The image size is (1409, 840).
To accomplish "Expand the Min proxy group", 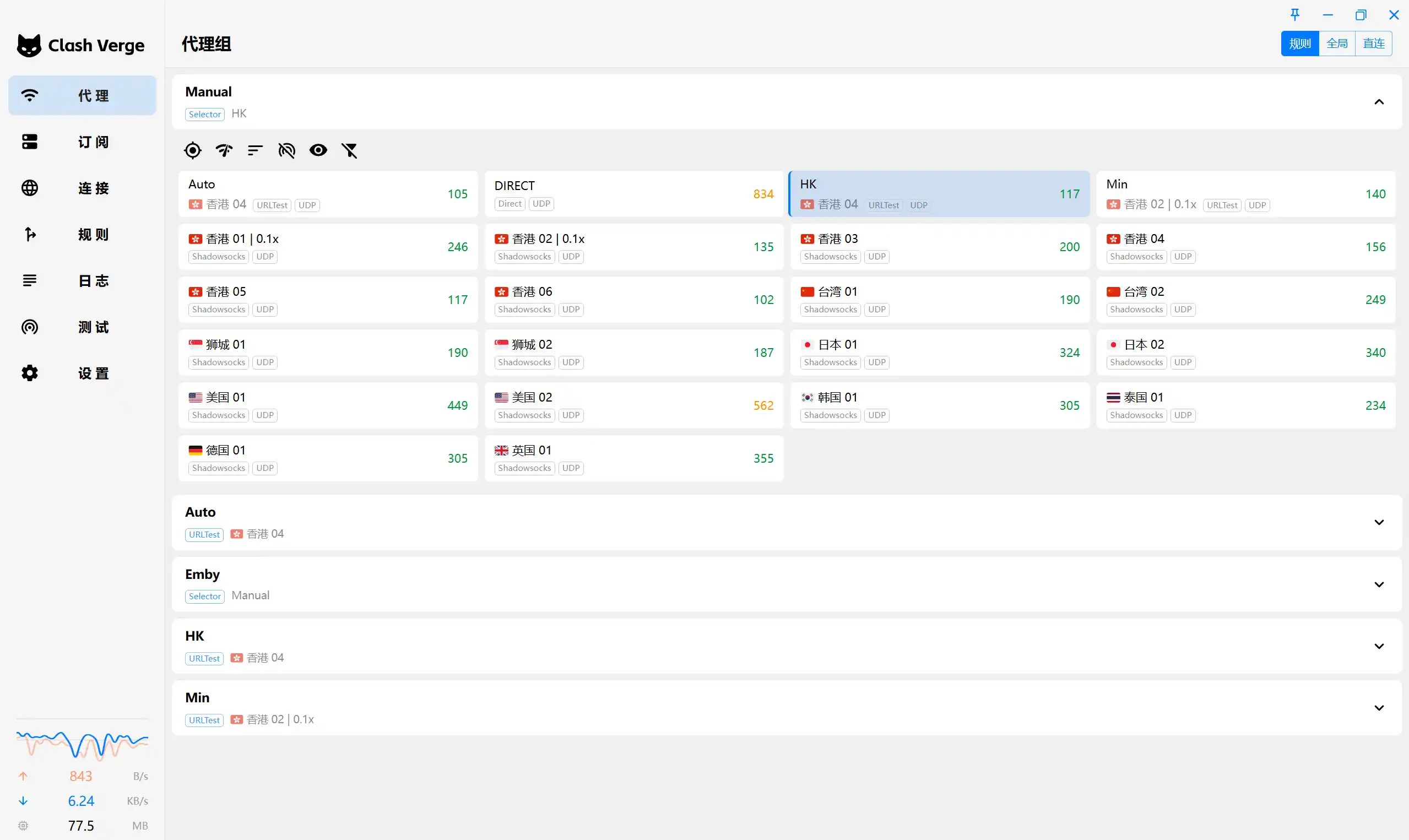I will click(x=1379, y=708).
